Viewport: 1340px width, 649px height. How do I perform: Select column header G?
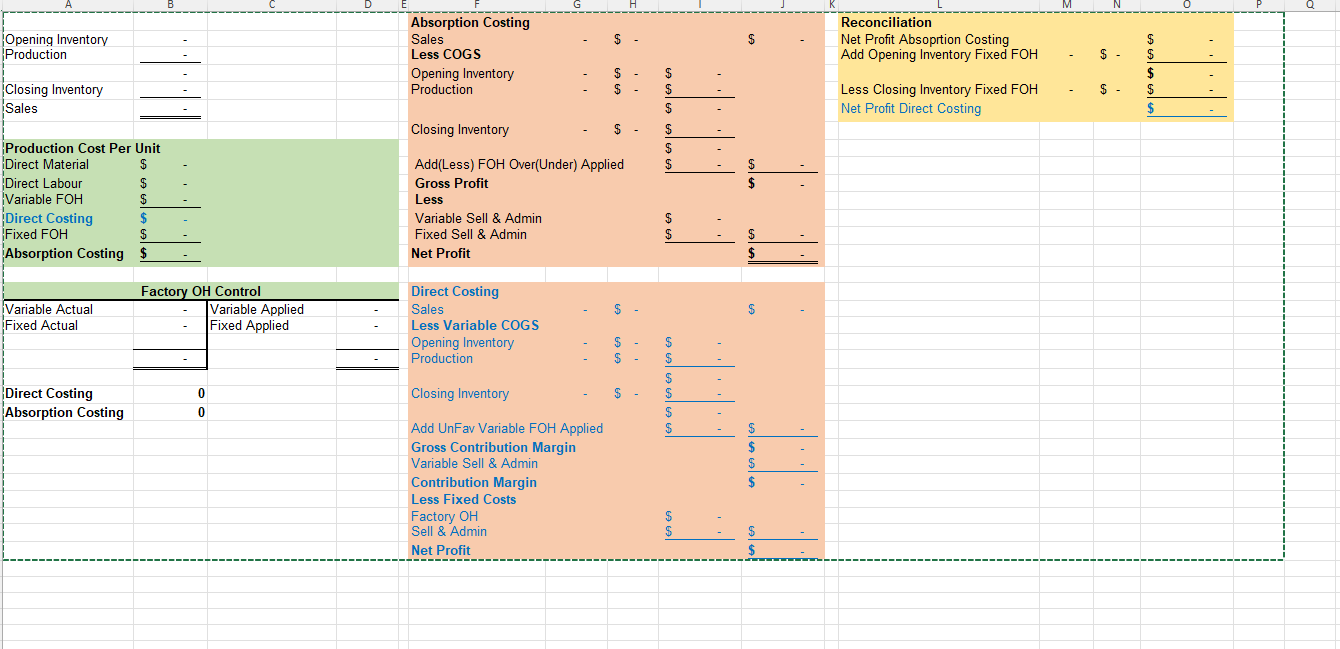(577, 6)
